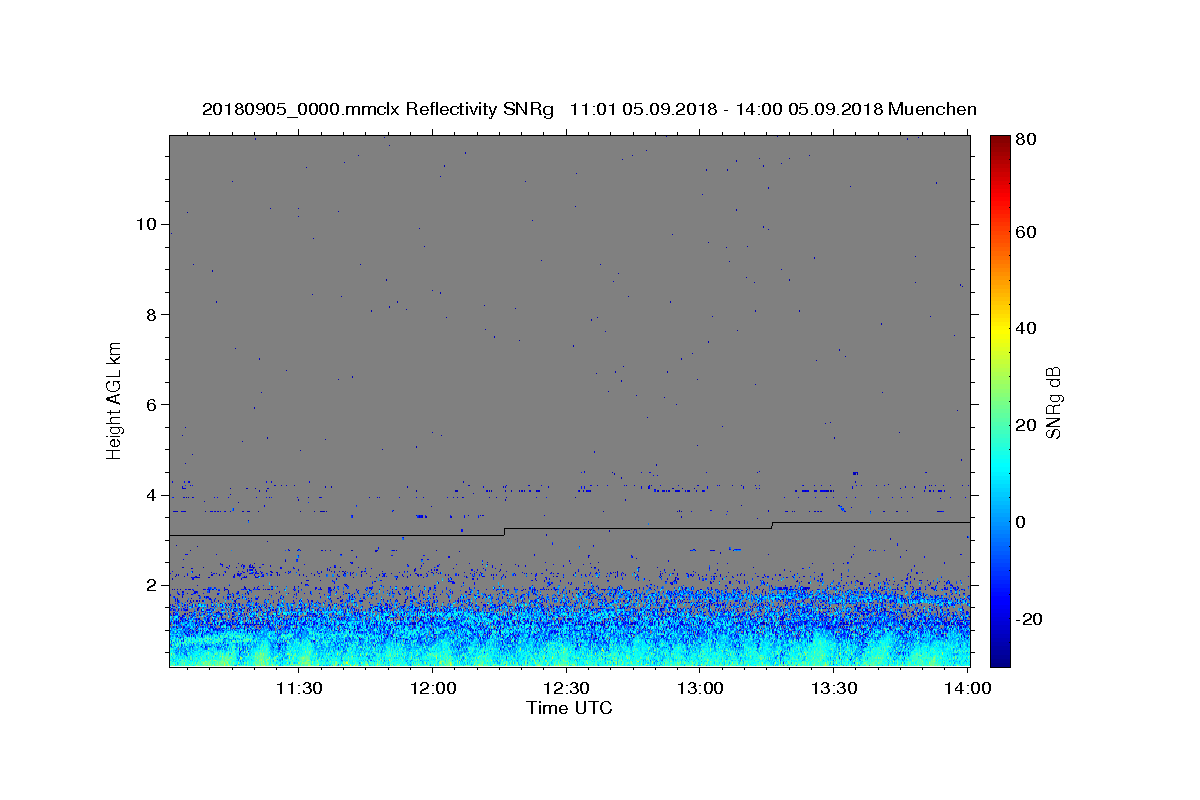
Task: Click the 'Time UTC' axis label
Action: (569, 709)
